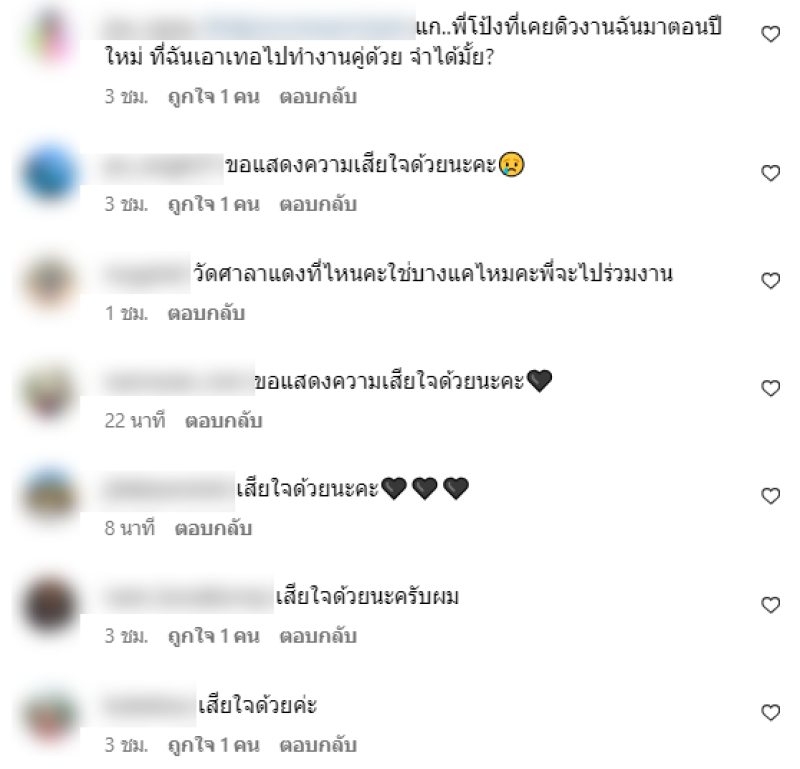Like the comment about พี่โป้ง with heart icon

click(770, 34)
